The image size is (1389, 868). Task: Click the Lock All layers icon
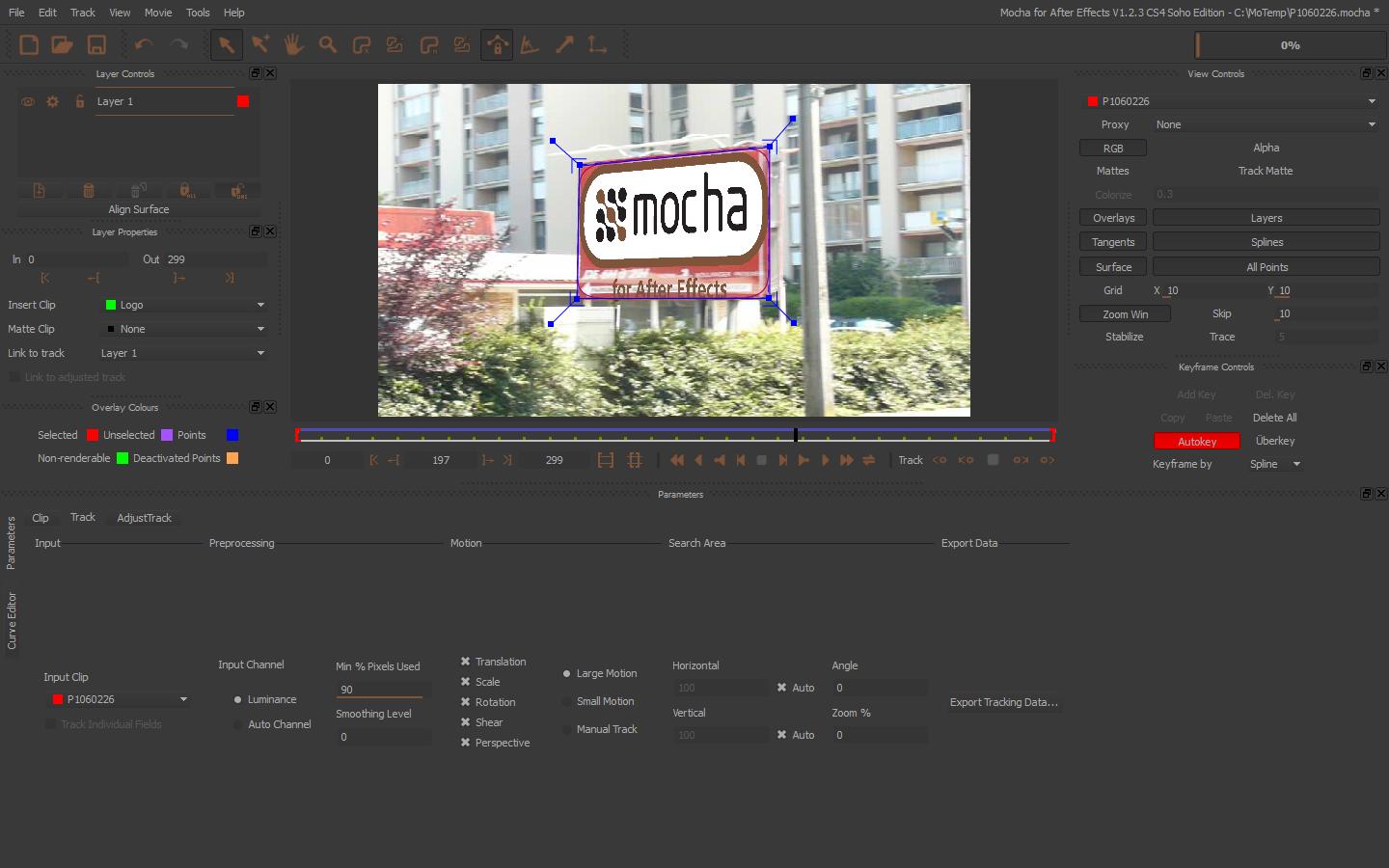188,191
